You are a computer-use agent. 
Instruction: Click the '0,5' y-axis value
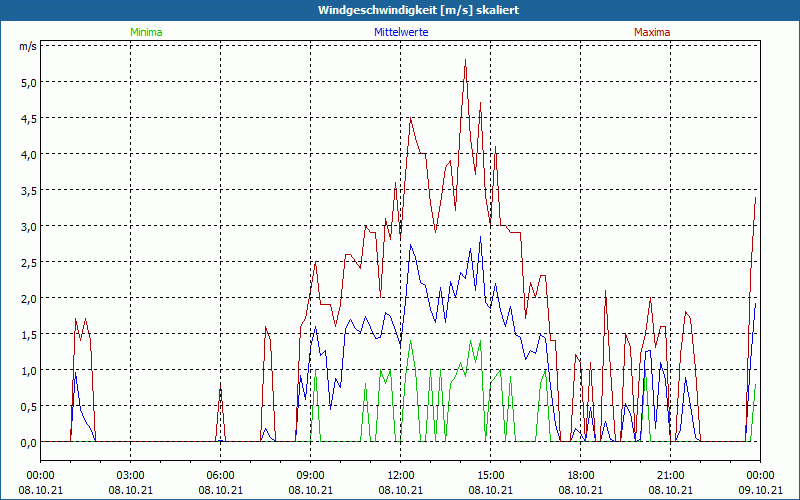tap(29, 407)
